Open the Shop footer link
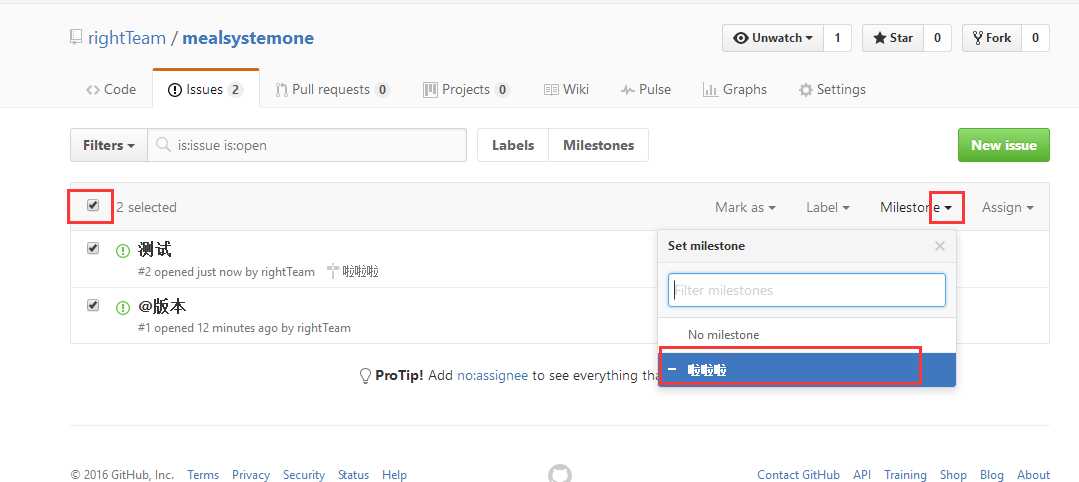The height and width of the screenshot is (482, 1079). pos(953,474)
